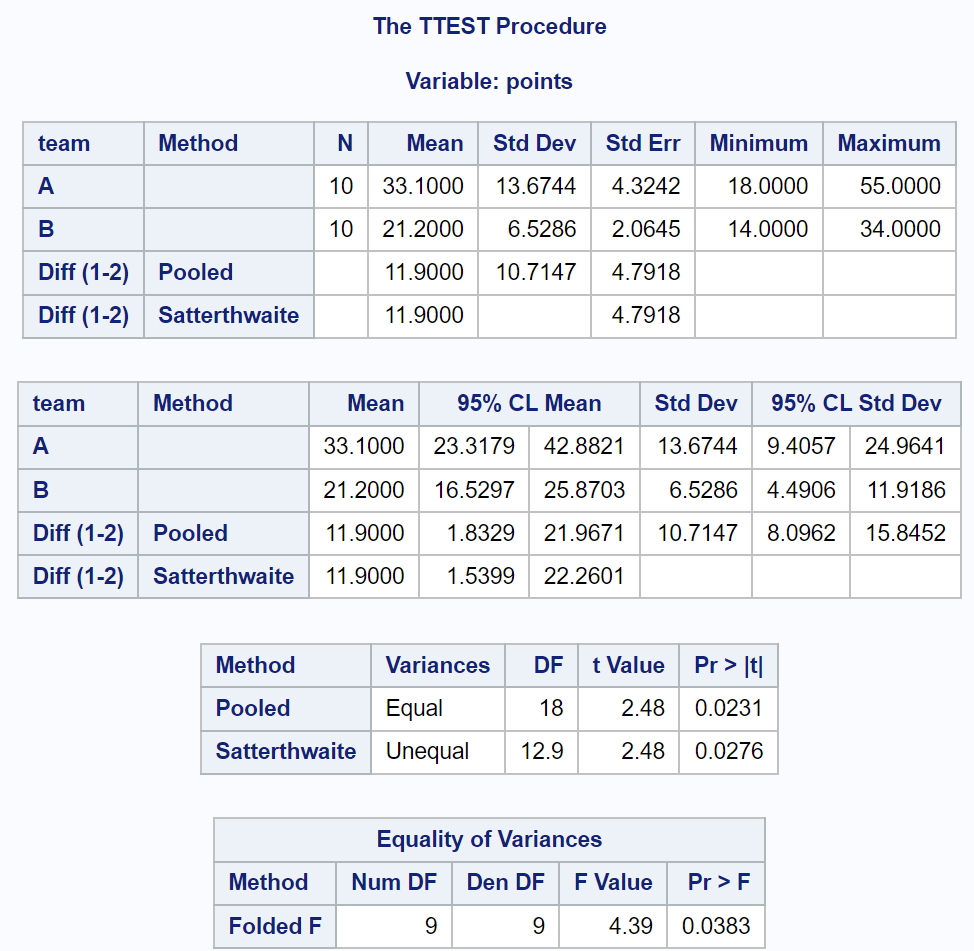Select value 25.8703 in team B row

(584, 490)
